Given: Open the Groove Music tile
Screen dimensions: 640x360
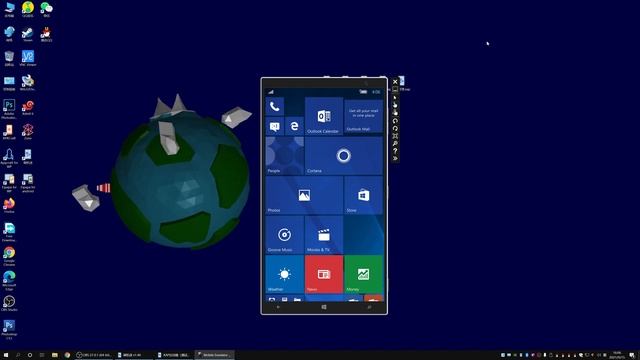Looking at the screenshot, I should [284, 235].
